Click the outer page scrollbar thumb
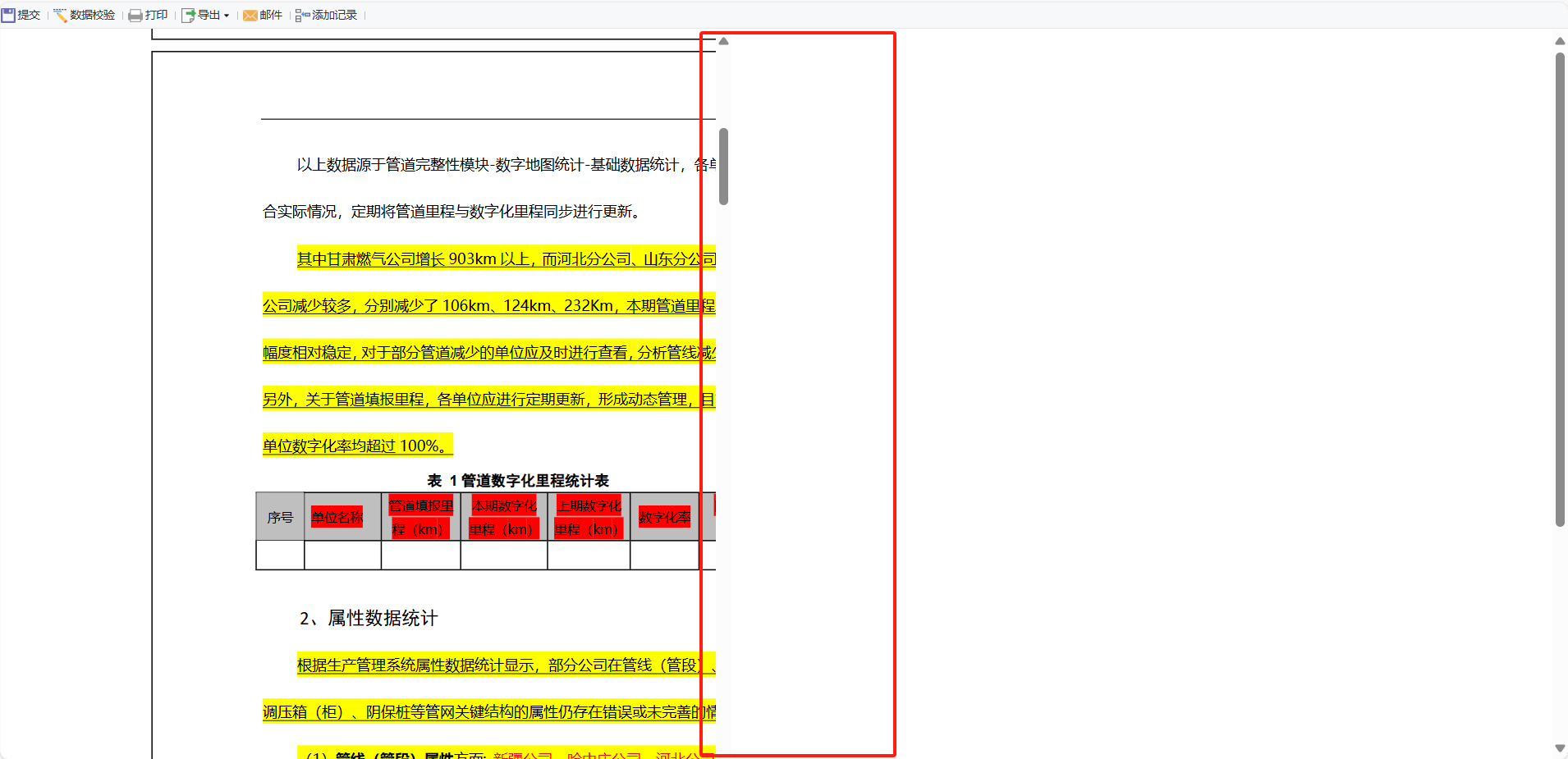The image size is (1568, 759). tap(1560, 290)
